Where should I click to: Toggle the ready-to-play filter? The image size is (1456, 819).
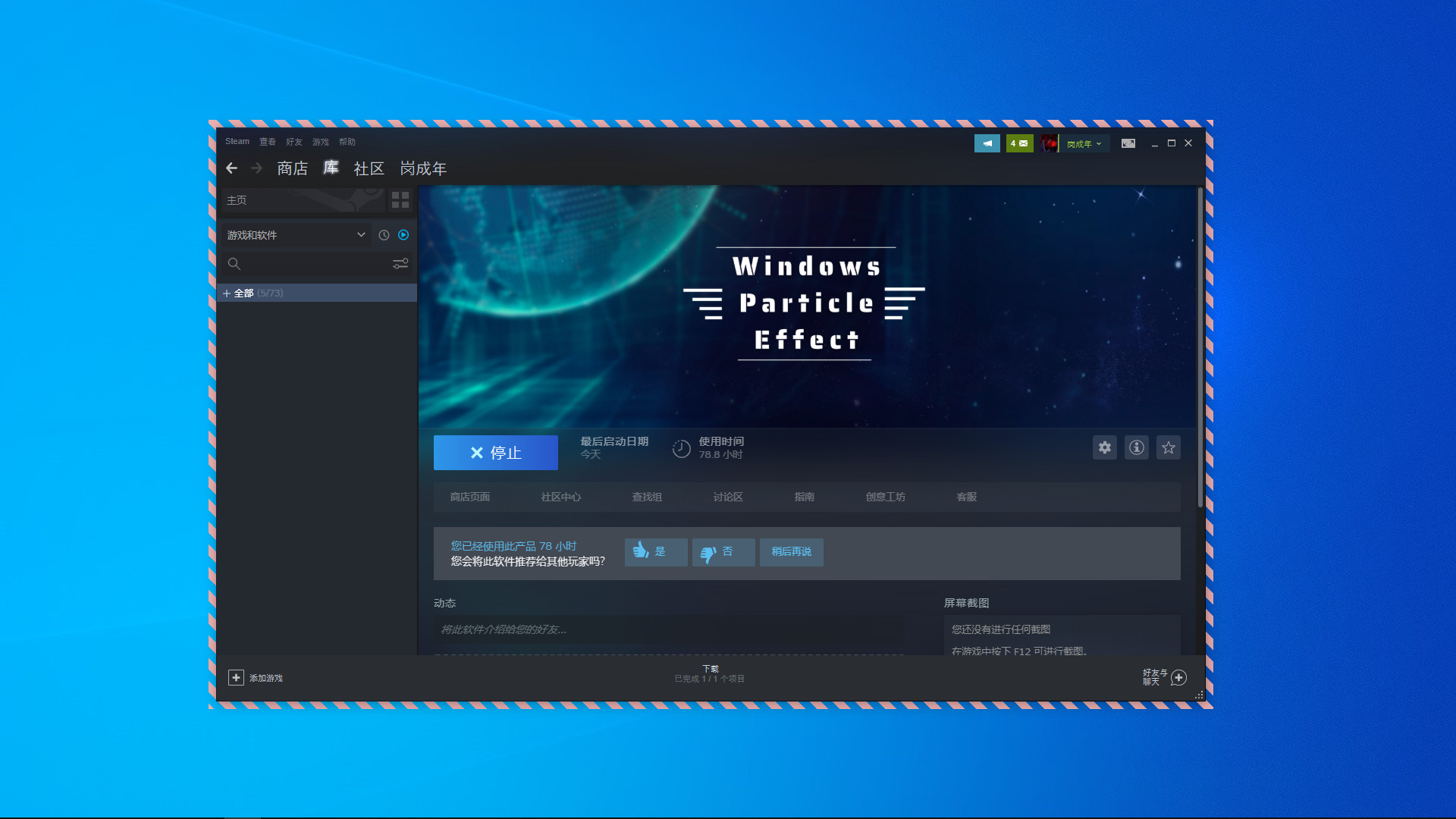tap(403, 235)
